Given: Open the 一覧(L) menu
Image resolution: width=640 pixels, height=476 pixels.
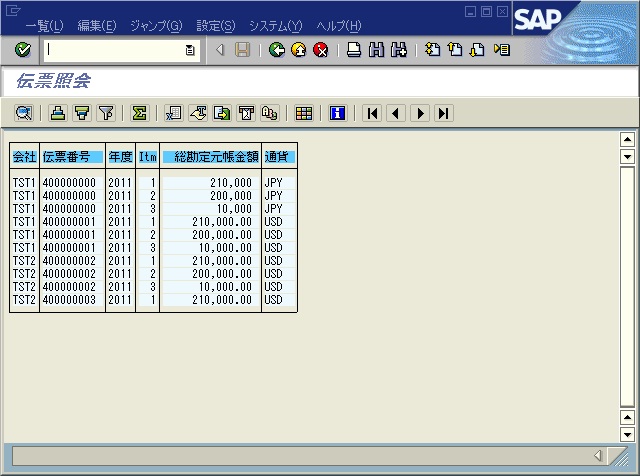Looking at the screenshot, I should click(x=44, y=25).
